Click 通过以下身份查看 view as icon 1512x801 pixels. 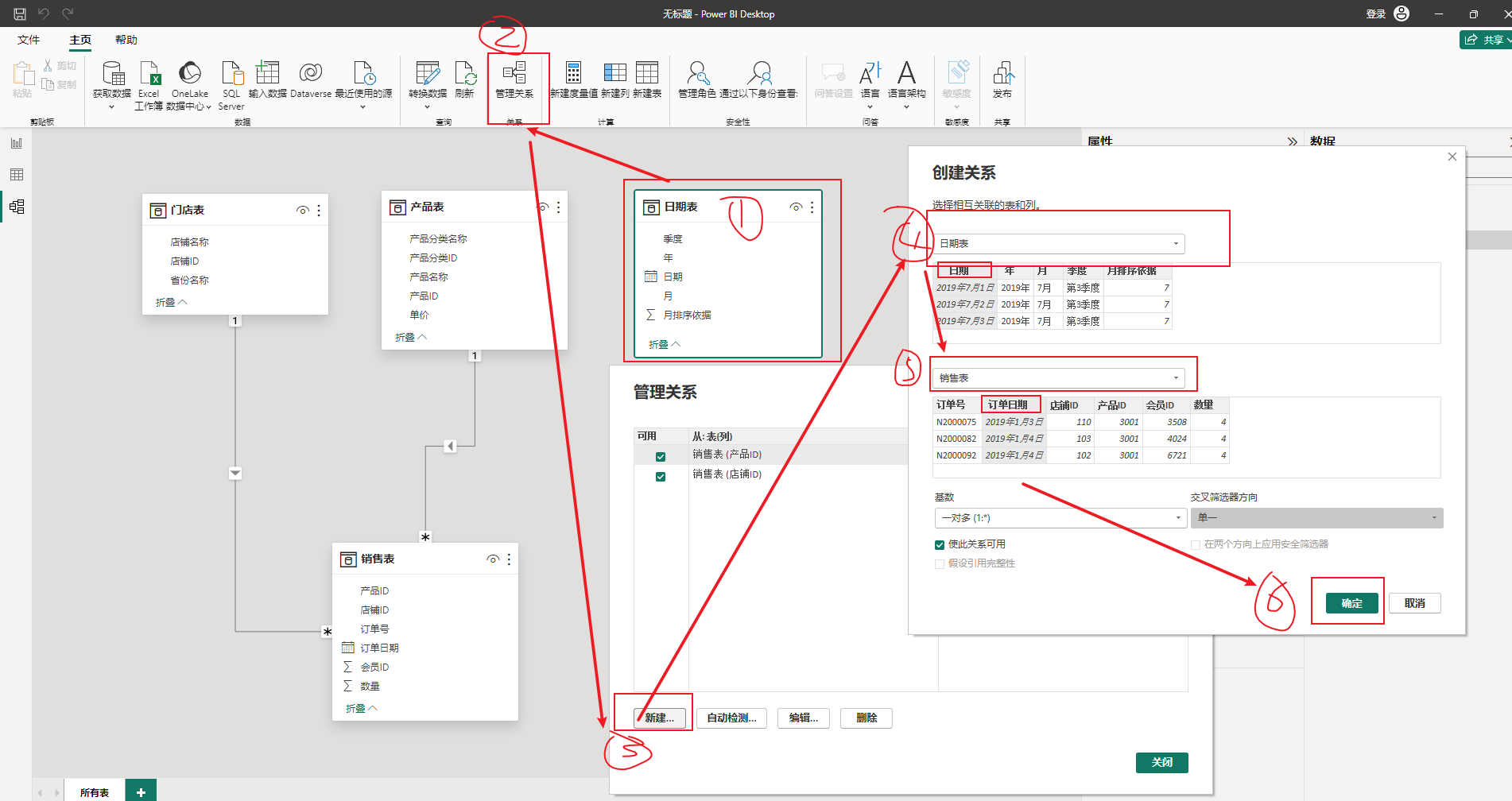[x=759, y=79]
